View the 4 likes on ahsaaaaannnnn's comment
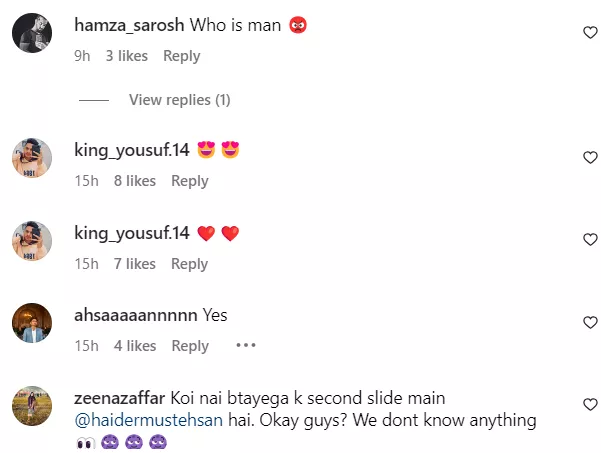This screenshot has width=601, height=453. 134,346
